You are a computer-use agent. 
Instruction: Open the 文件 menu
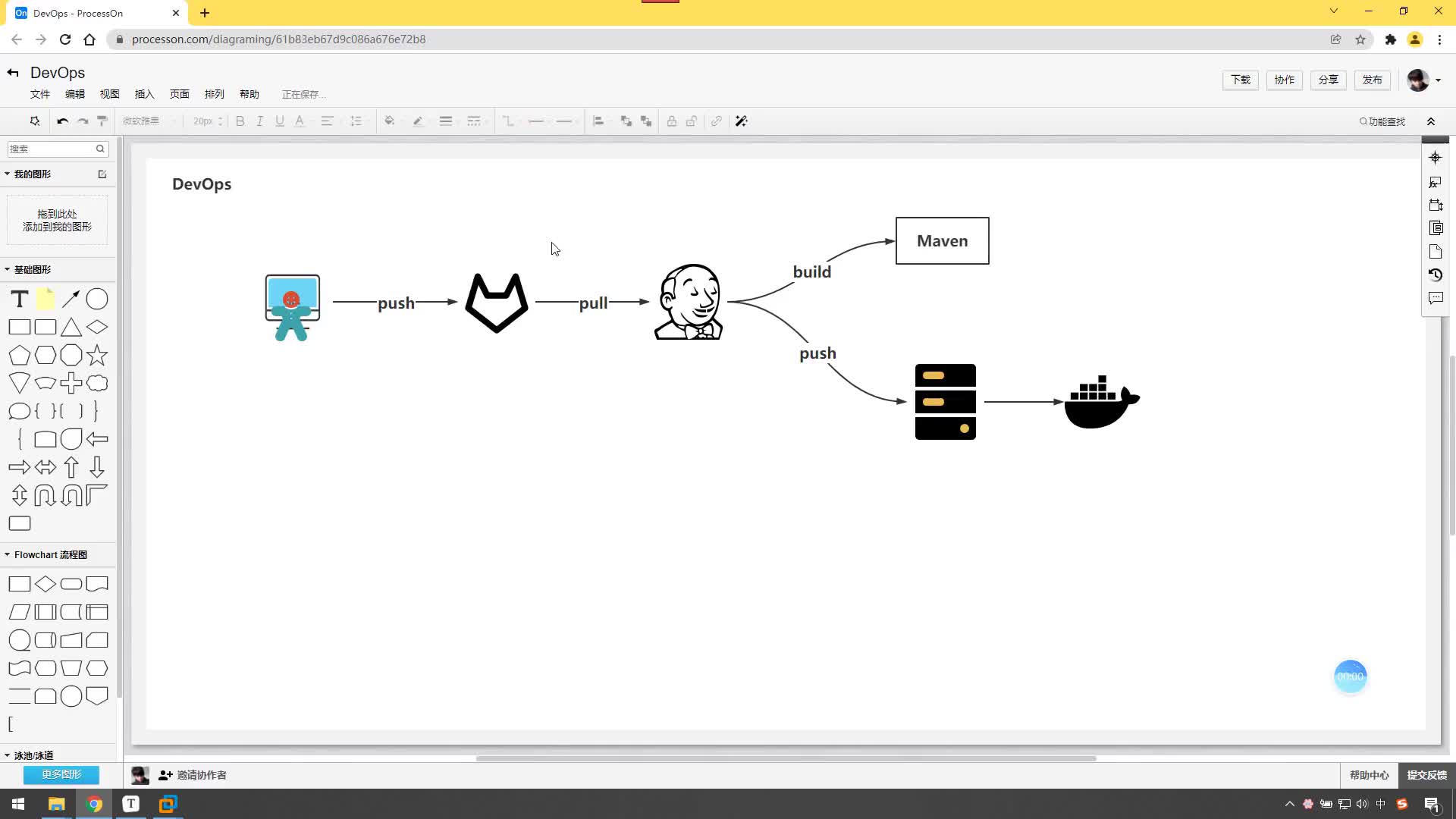pyautogui.click(x=40, y=94)
